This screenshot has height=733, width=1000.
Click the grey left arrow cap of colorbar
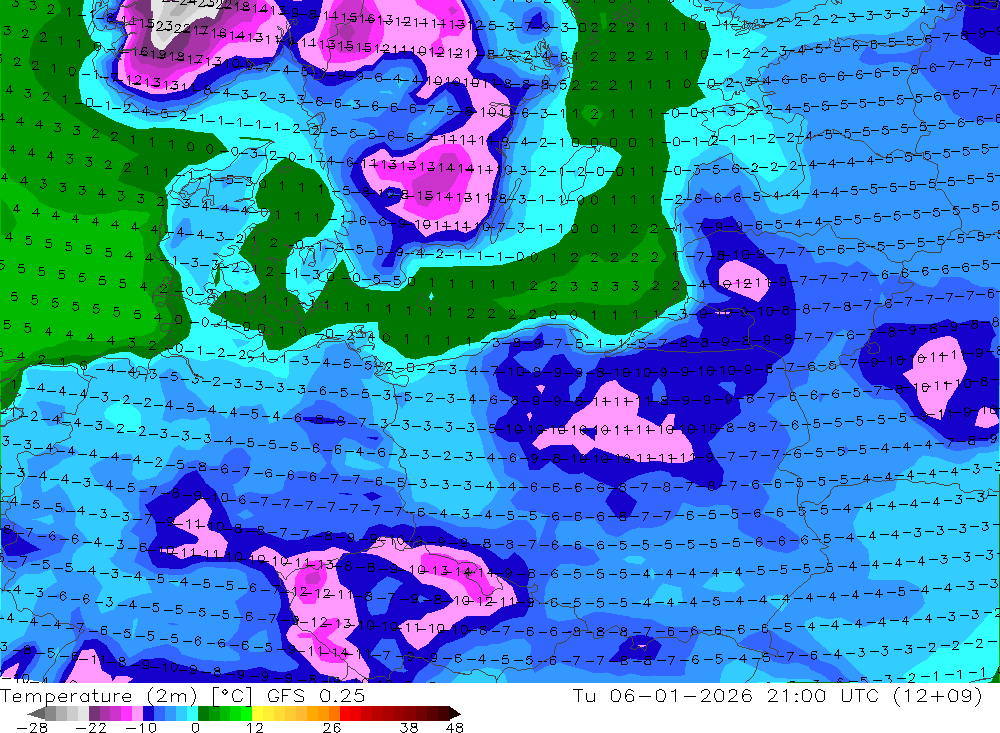tap(36, 713)
